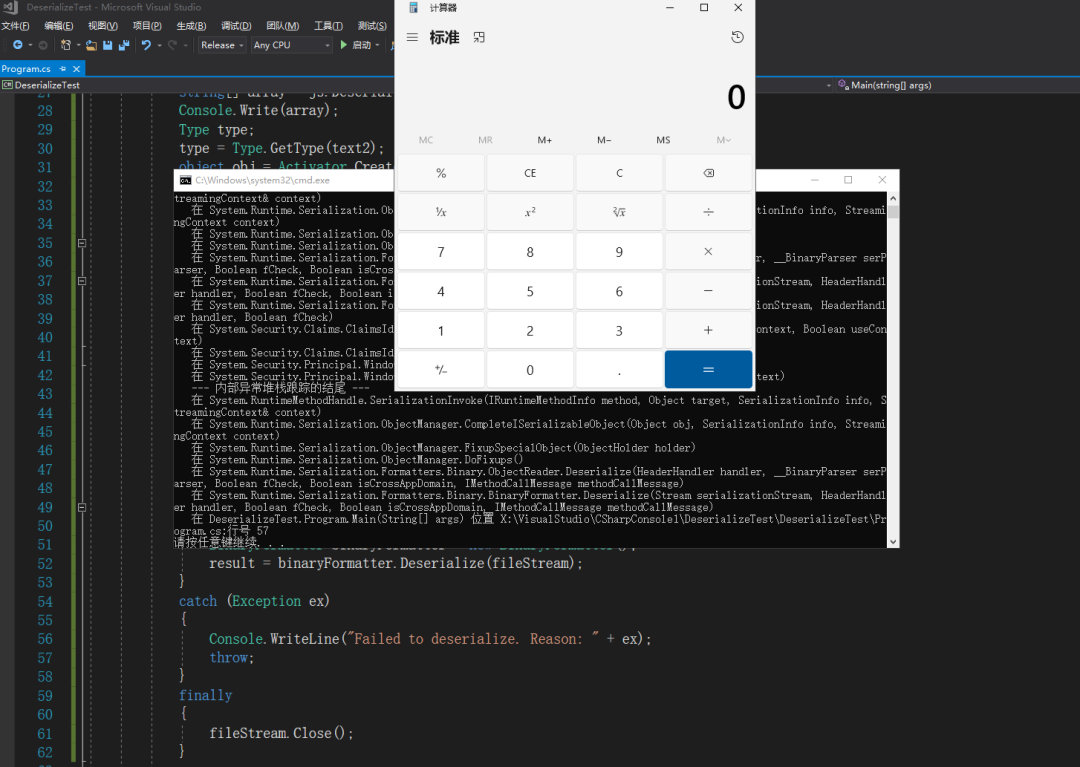Click the calculator number 0 key
This screenshot has width=1080, height=767.
530,370
